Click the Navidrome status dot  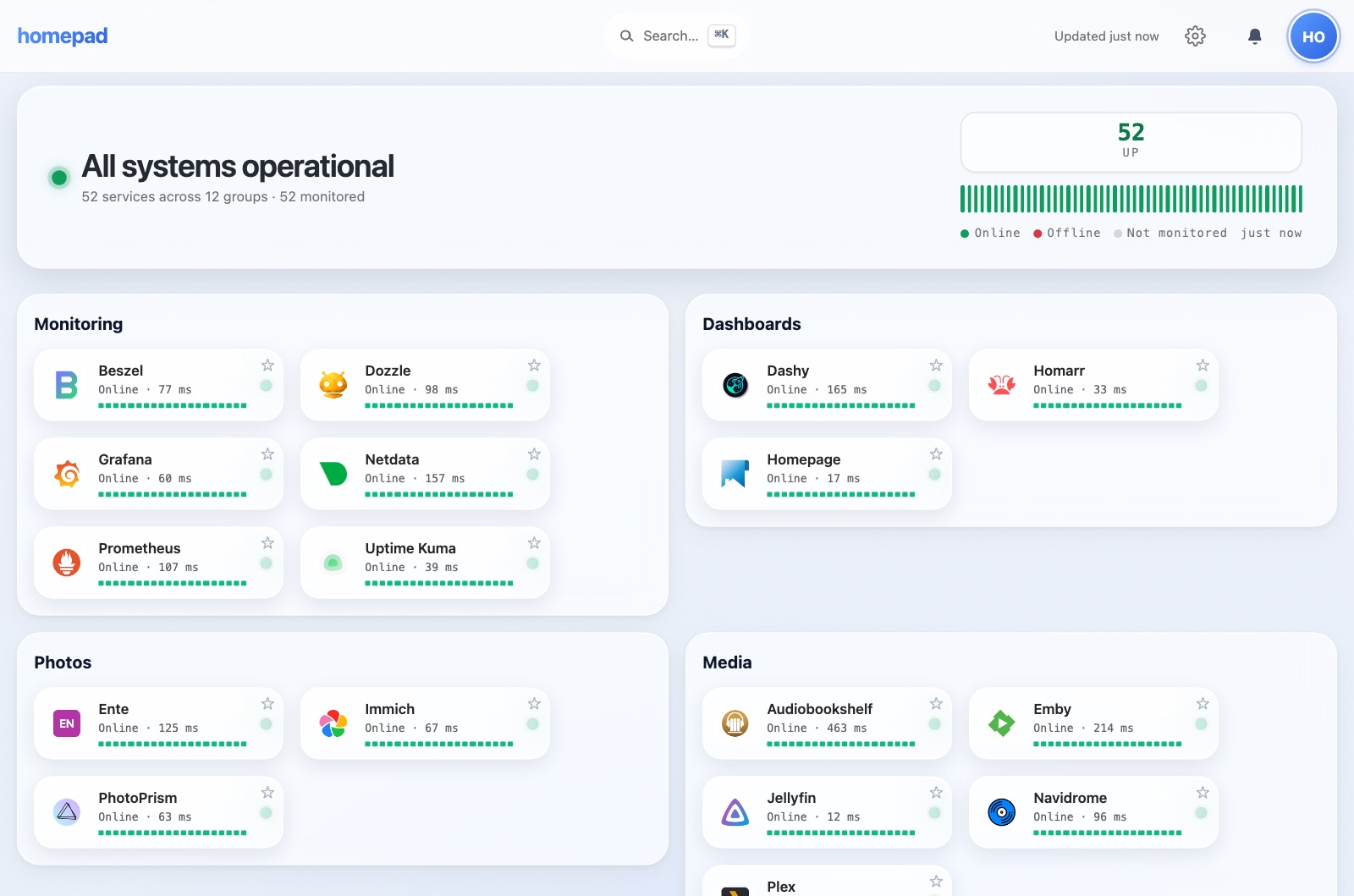coord(1201,813)
